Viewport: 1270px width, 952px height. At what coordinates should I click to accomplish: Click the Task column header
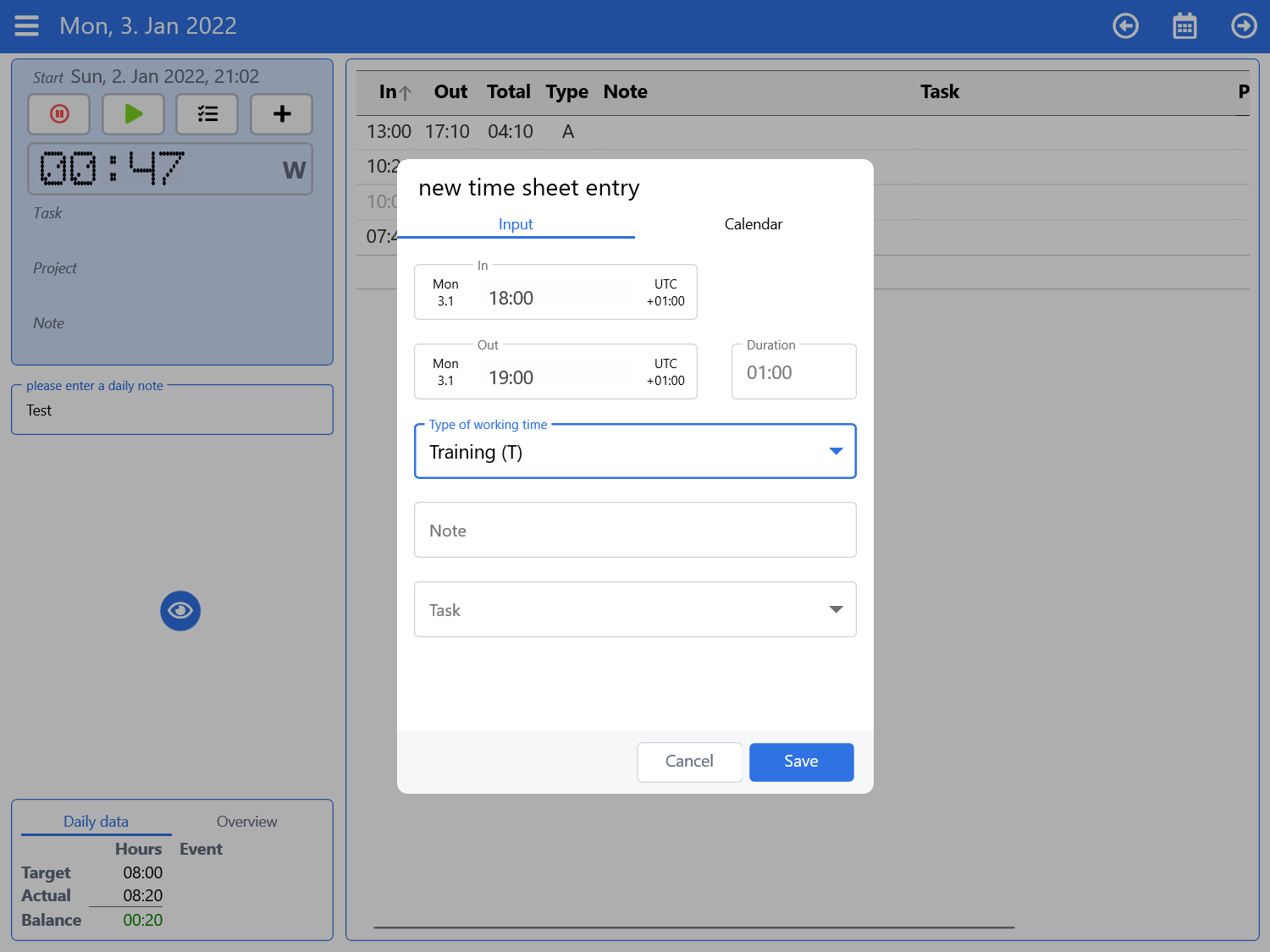click(x=940, y=92)
